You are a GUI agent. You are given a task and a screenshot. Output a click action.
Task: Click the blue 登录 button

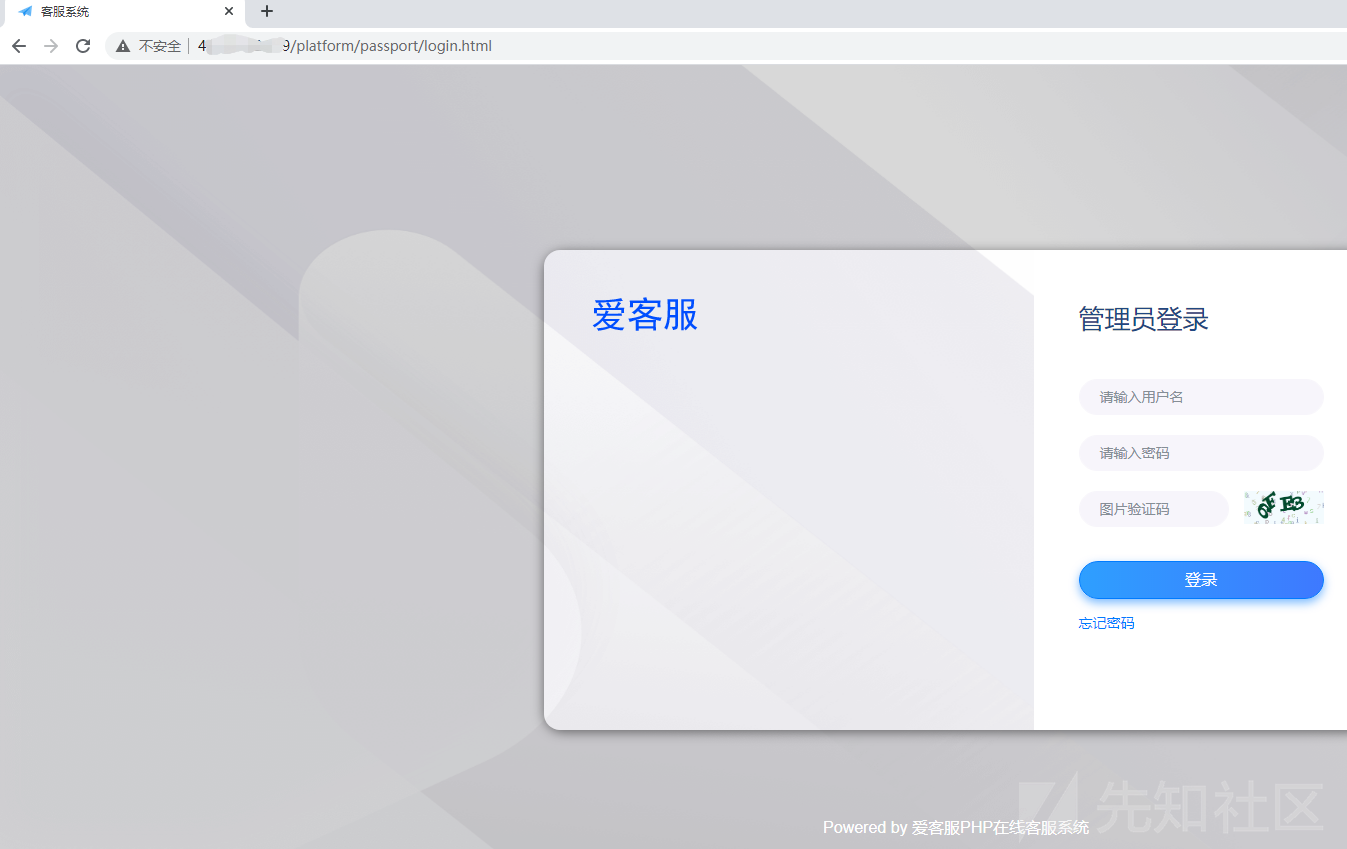[x=1201, y=580]
